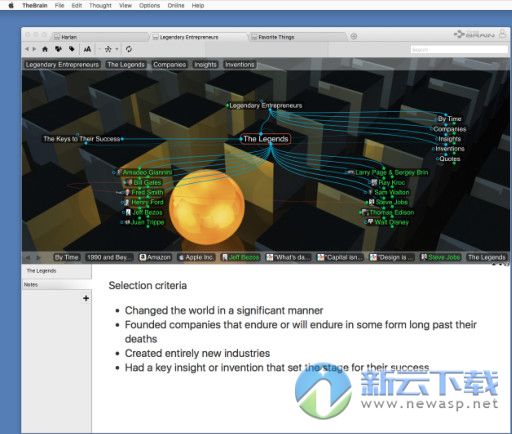The image size is (512, 434).
Task: Select the Inventions sibling thought
Action: pyautogui.click(x=450, y=149)
